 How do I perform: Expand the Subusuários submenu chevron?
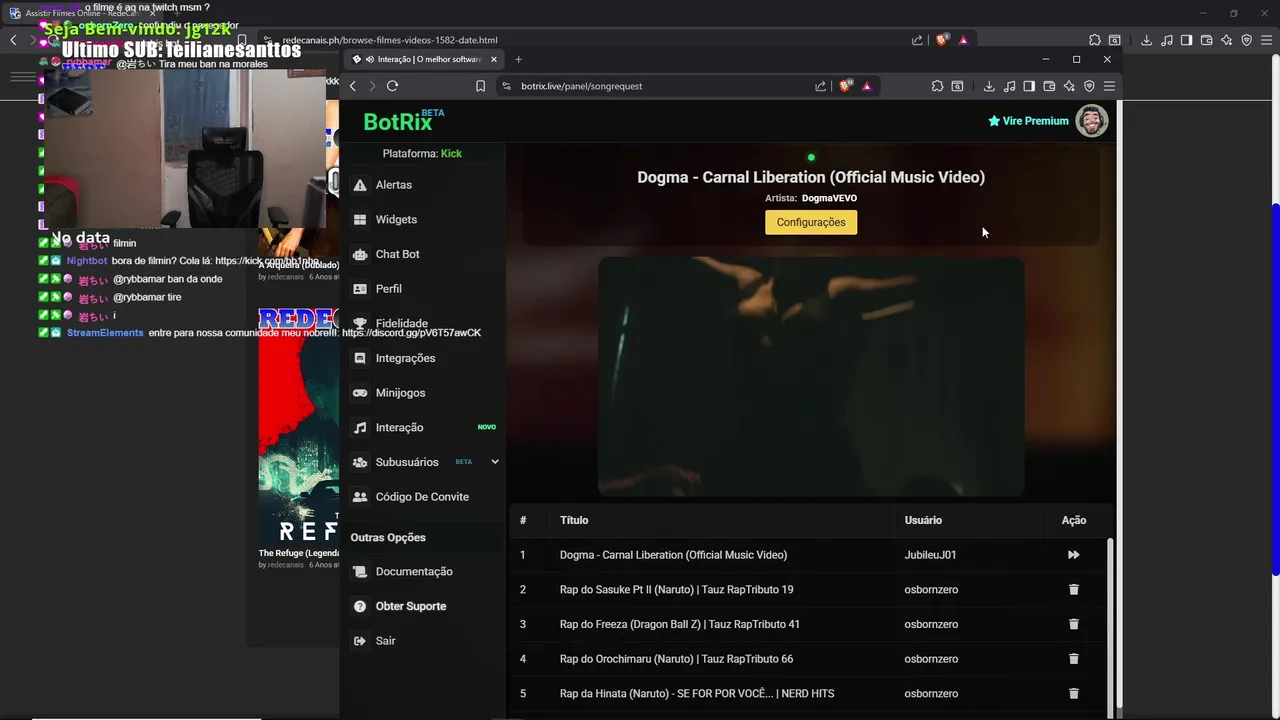click(494, 462)
